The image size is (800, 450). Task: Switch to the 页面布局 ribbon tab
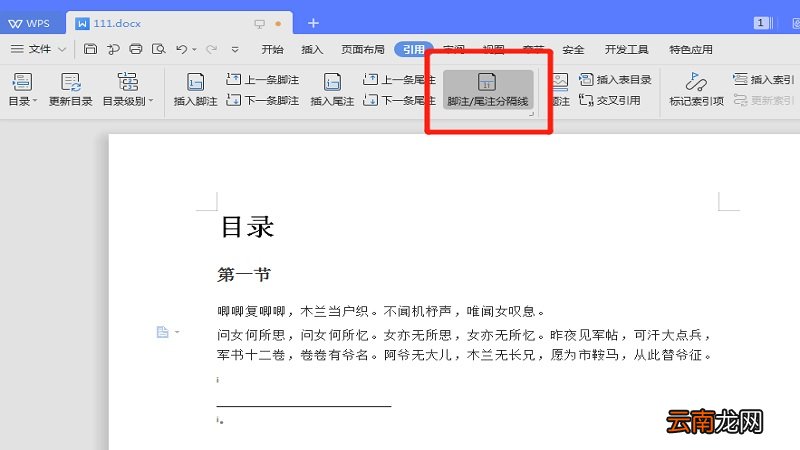click(x=363, y=49)
